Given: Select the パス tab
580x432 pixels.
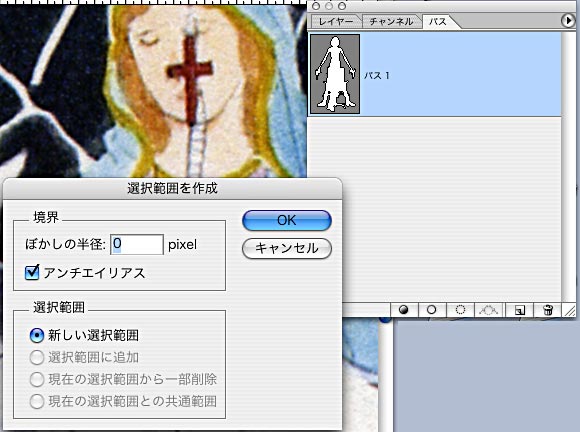Looking at the screenshot, I should point(438,21).
